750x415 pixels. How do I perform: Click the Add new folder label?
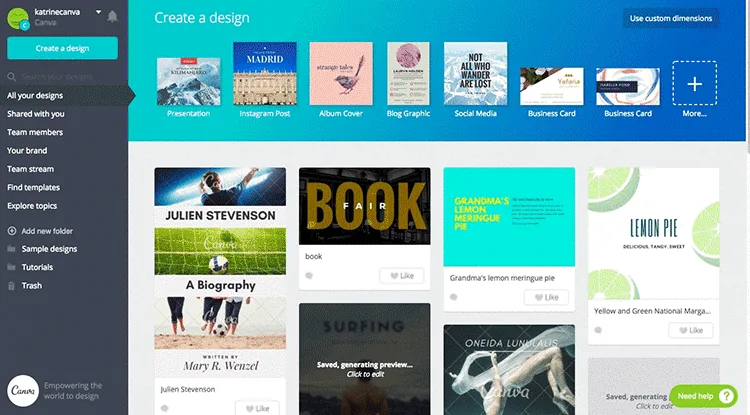pos(47,231)
